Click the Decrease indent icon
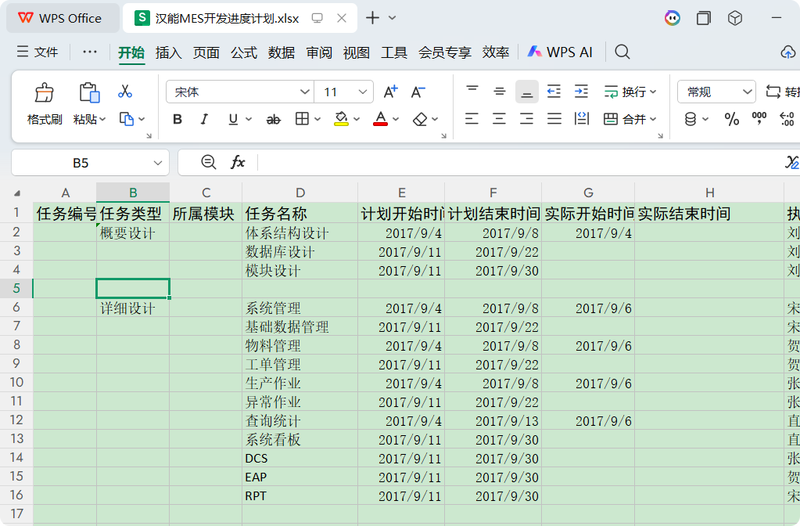Screen dimensions: 800x526 554,91
